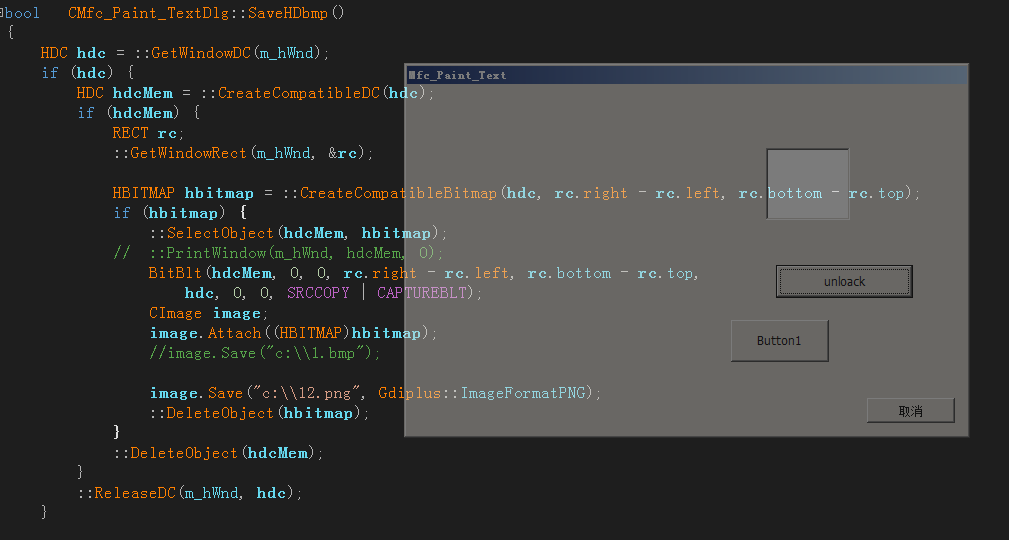Image resolution: width=1009 pixels, height=540 pixels.
Task: Click the Mfc_Paint_Text dialog title bar
Action: 687,75
